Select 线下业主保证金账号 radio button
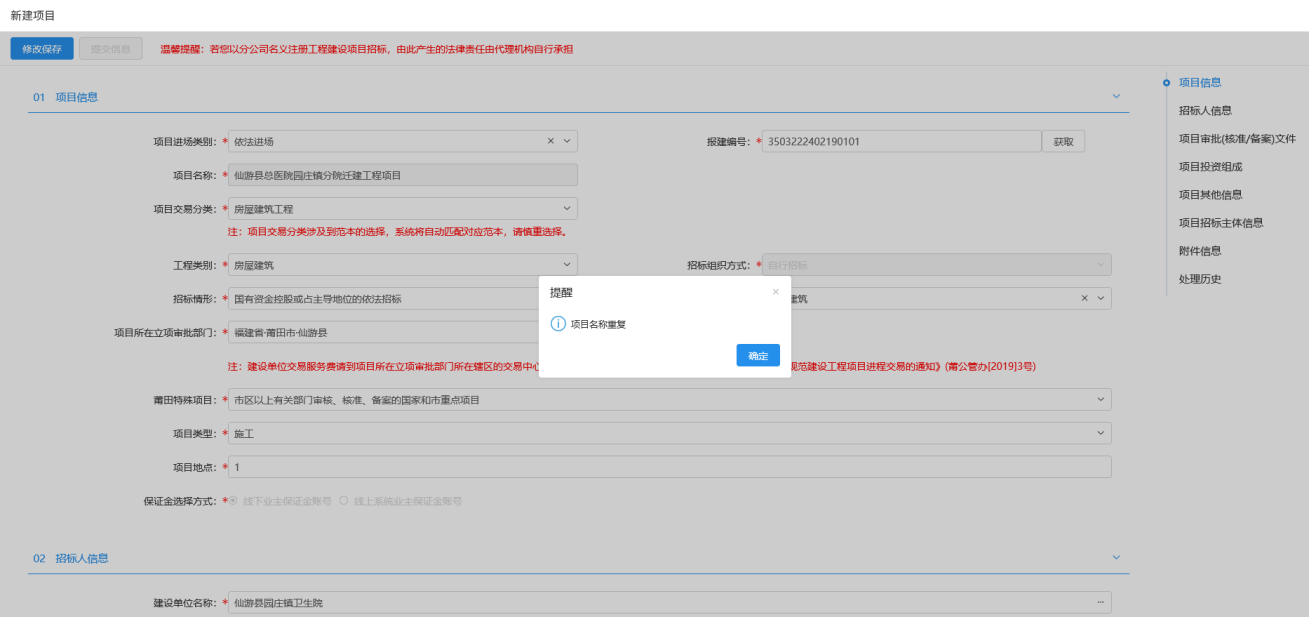The width and height of the screenshot is (1310, 617). click(233, 501)
